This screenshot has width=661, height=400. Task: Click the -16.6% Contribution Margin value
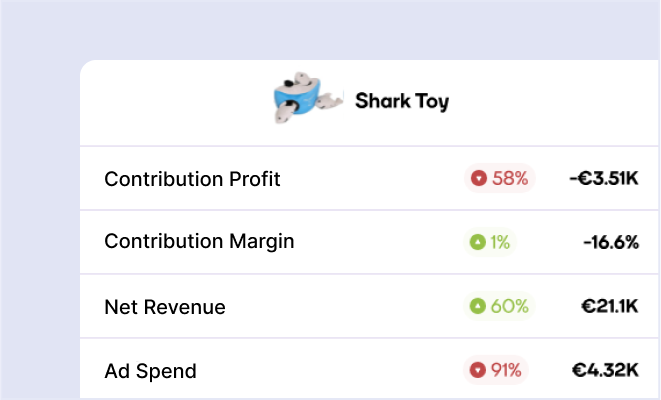pos(611,242)
